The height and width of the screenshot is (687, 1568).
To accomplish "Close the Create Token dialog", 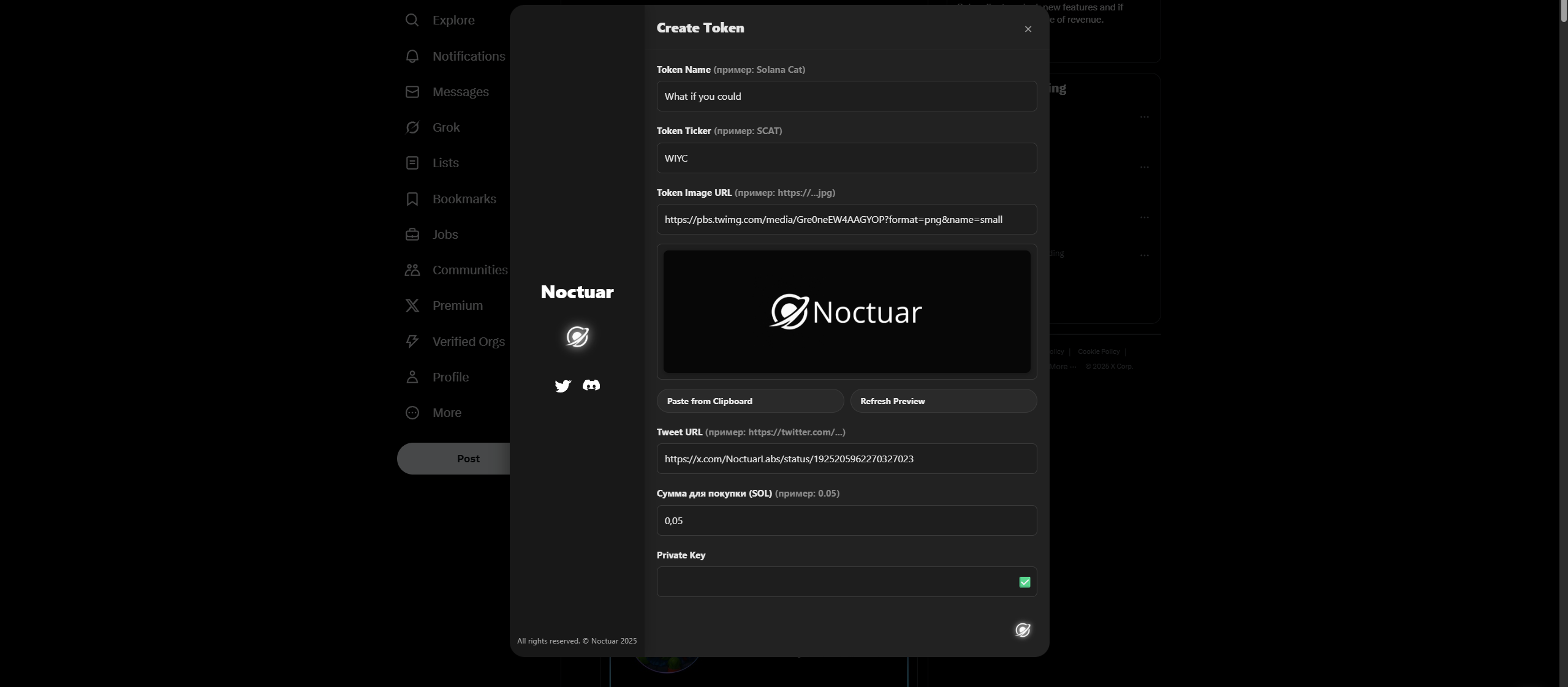I will tap(1028, 29).
